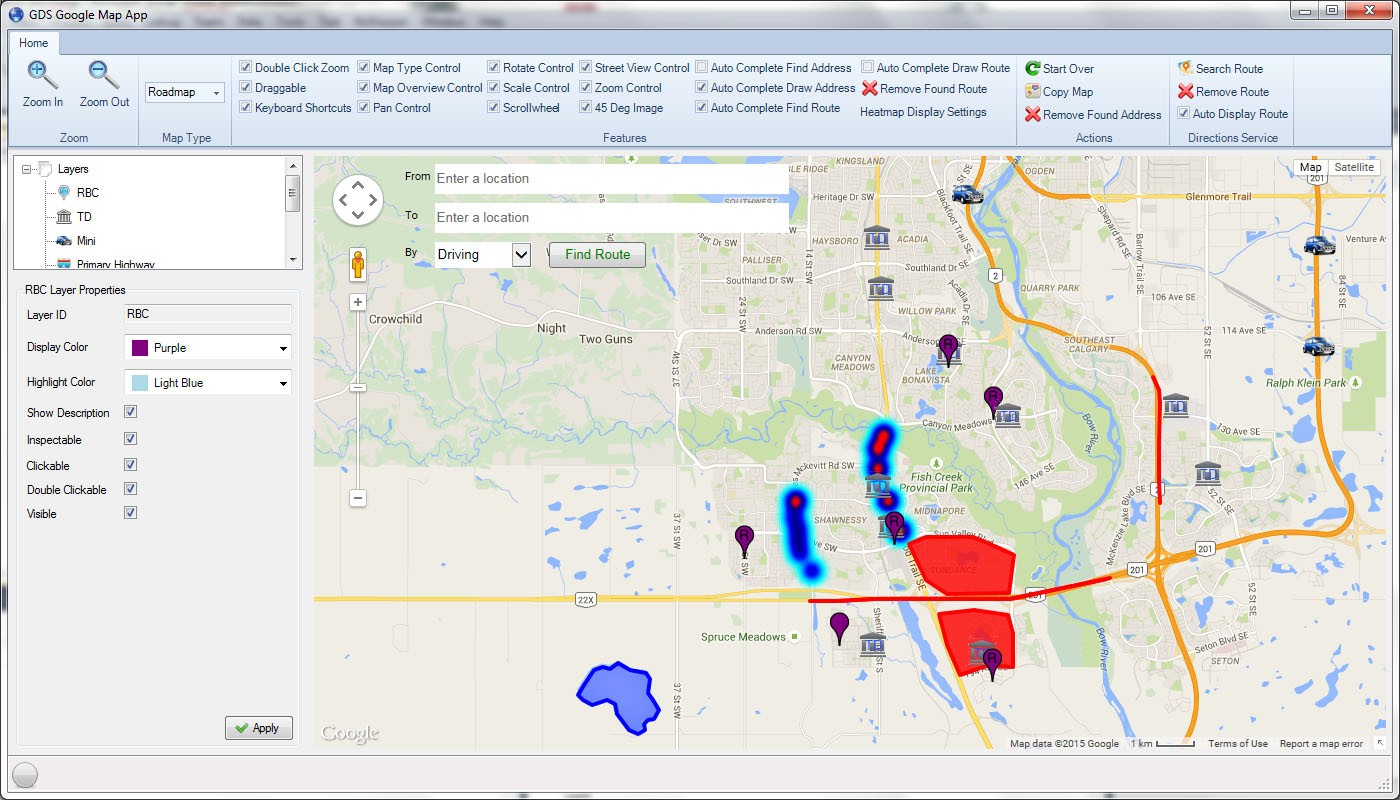Click the Remove Route red X icon
The height and width of the screenshot is (800, 1400).
[x=1185, y=91]
